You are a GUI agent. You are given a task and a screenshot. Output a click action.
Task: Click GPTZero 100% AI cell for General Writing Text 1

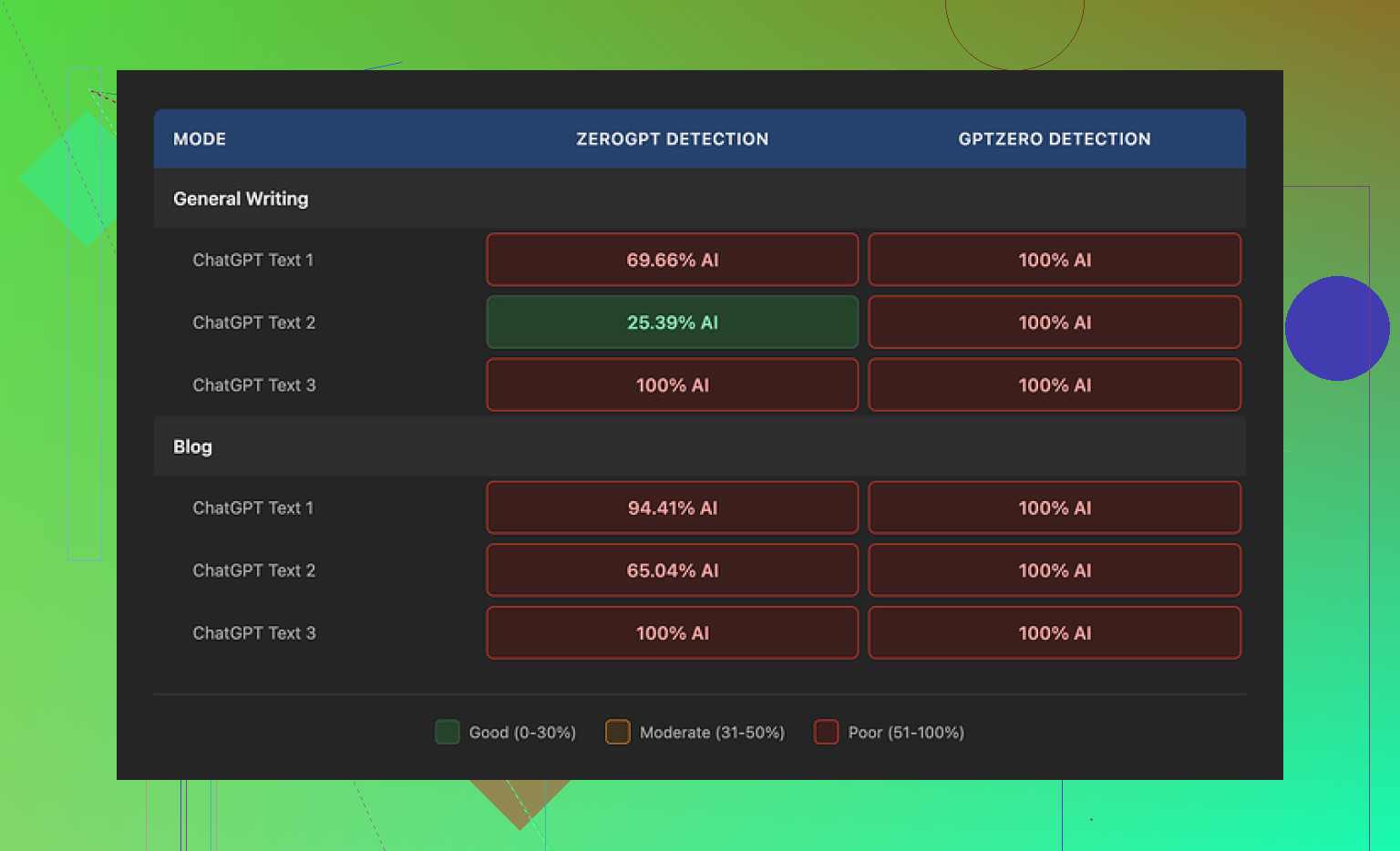tap(1054, 260)
